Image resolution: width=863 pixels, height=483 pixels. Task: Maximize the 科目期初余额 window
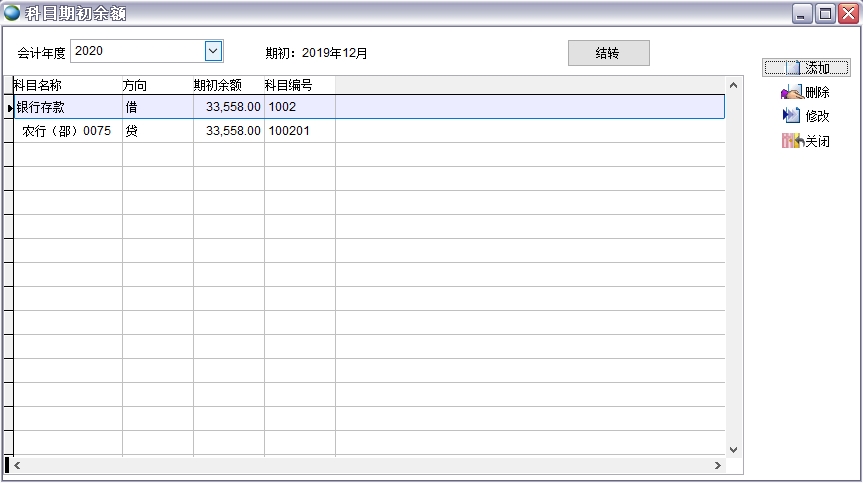click(825, 14)
